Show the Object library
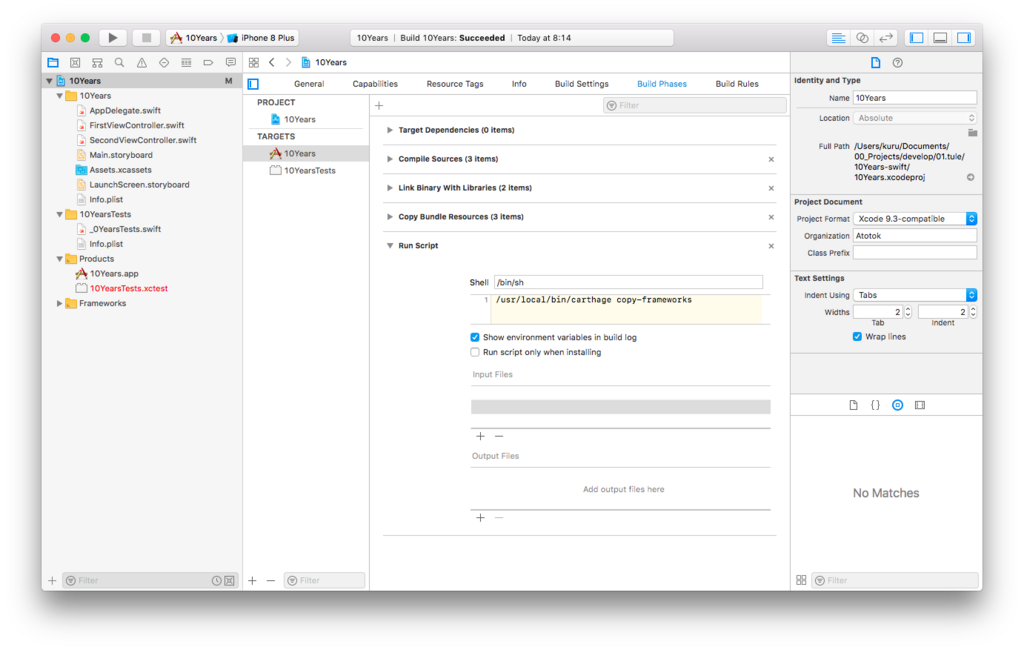Screen dimensions: 1024x650 point(898,405)
